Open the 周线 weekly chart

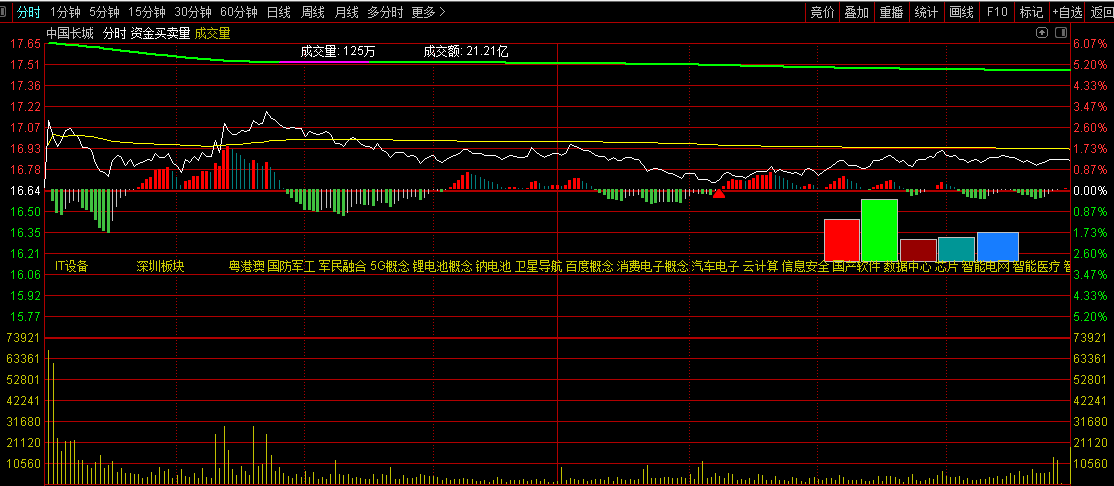click(313, 12)
